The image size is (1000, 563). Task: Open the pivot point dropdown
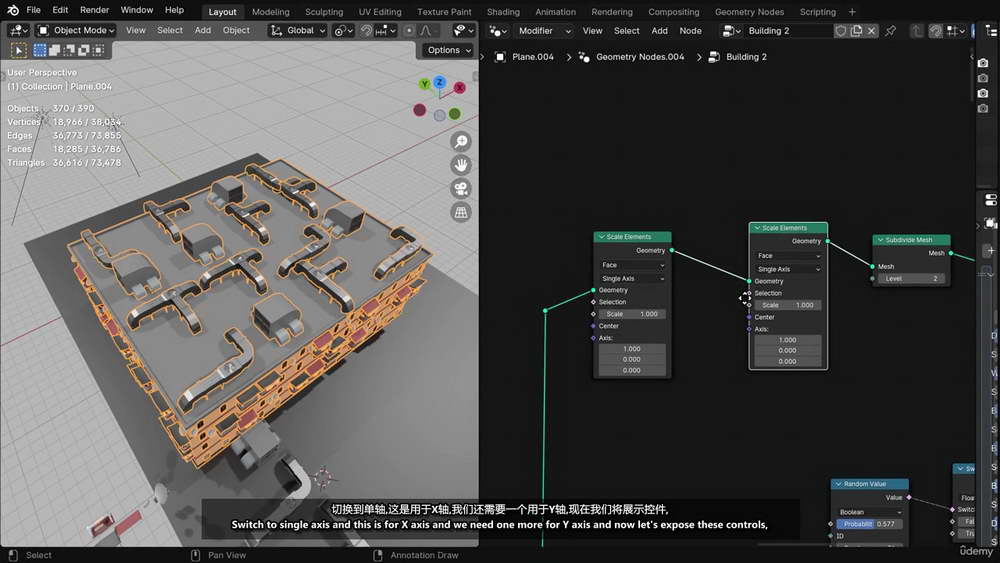[x=343, y=30]
